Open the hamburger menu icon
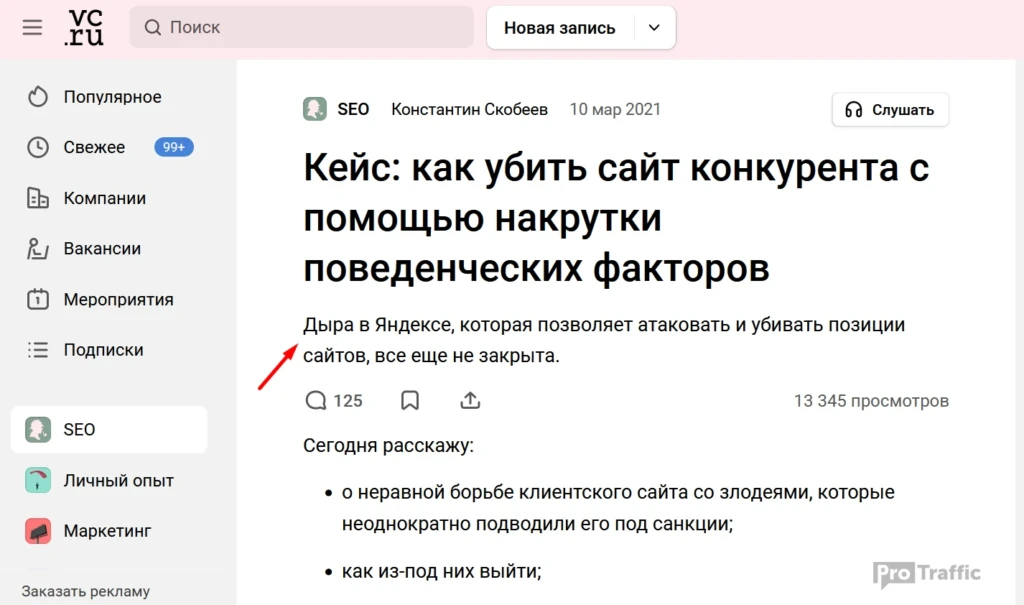Image resolution: width=1024 pixels, height=605 pixels. (x=32, y=27)
